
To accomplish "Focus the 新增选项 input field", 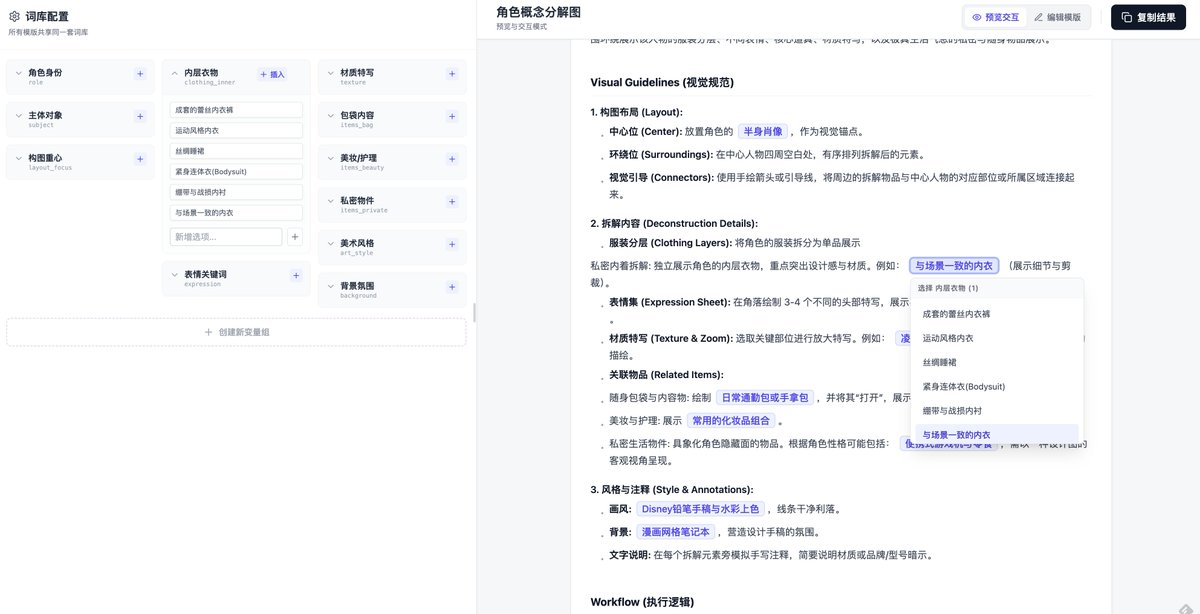I will click(x=226, y=237).
